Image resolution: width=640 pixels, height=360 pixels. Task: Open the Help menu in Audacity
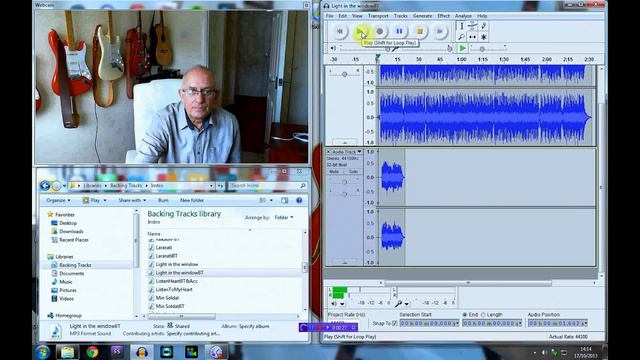(482, 16)
